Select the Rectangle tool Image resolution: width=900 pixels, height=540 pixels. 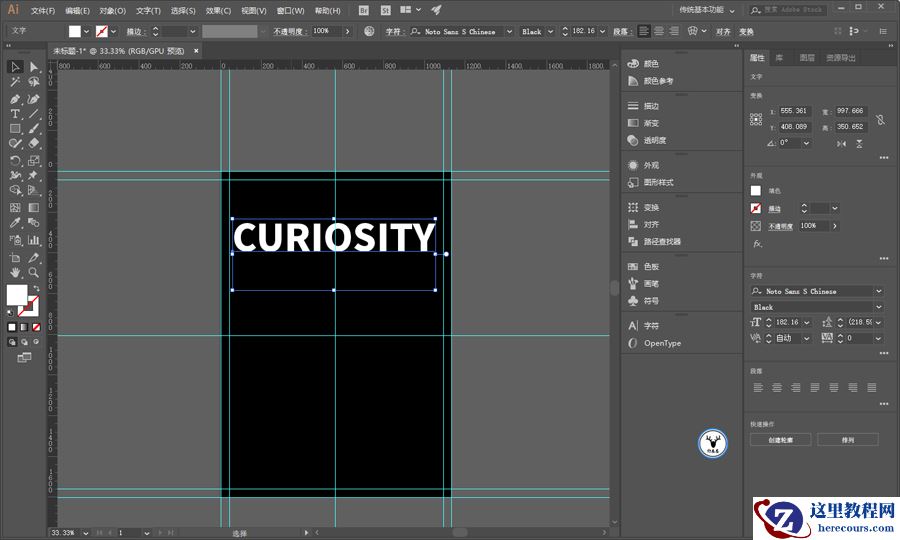(15, 129)
